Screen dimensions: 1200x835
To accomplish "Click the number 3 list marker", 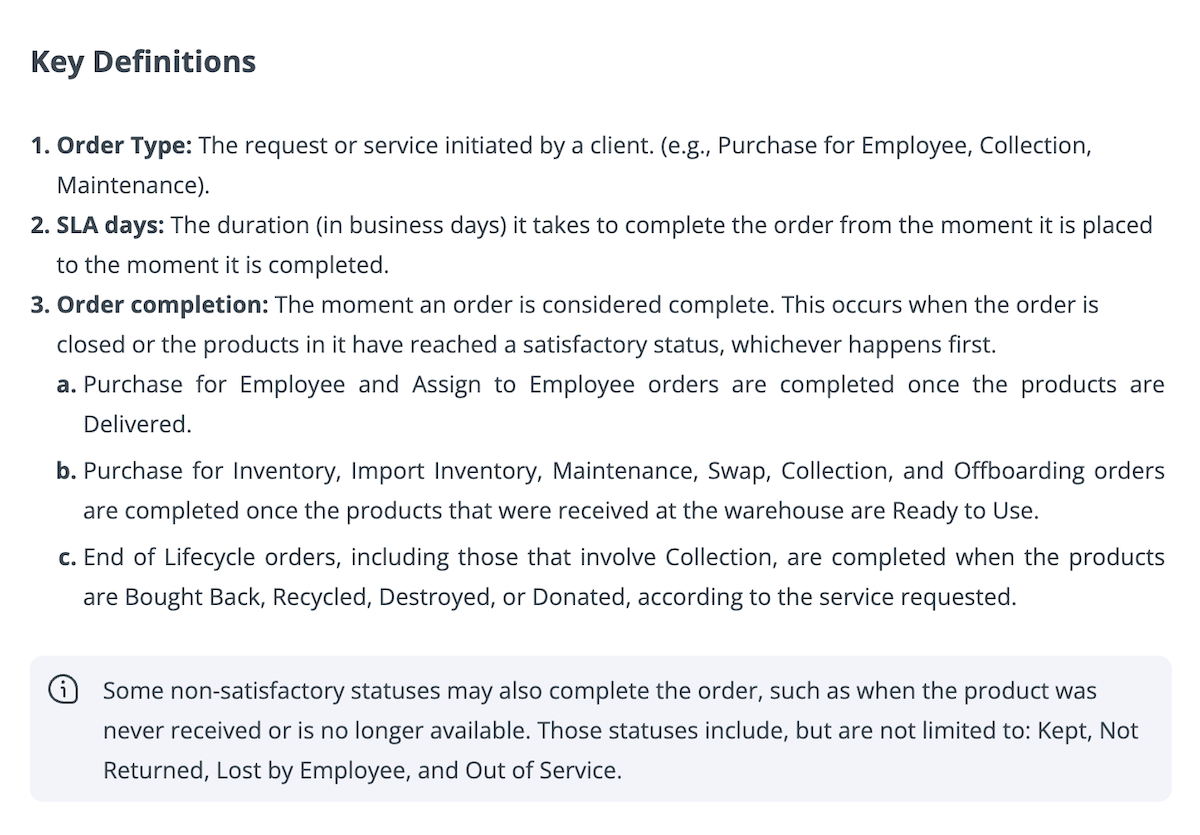I will click(39, 305).
